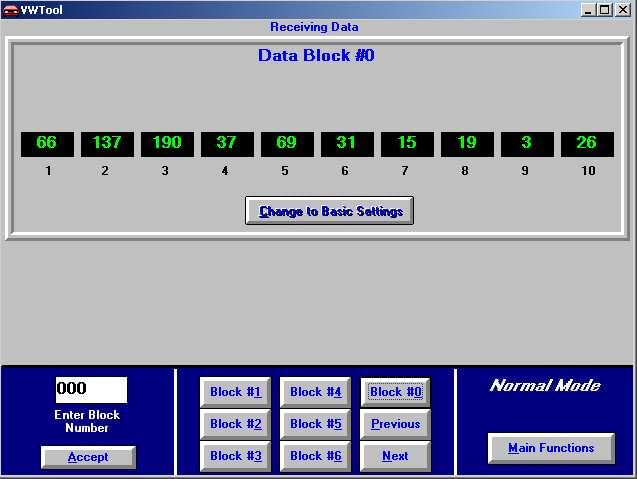Select the Block #1 button
Screen dimensions: 637x479
(235, 392)
